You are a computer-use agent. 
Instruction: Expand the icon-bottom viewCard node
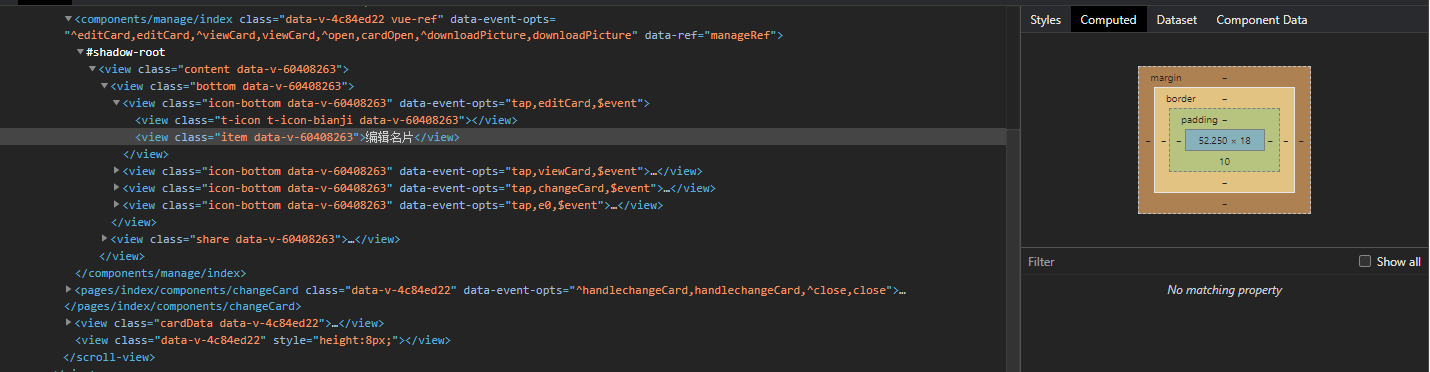[x=116, y=171]
